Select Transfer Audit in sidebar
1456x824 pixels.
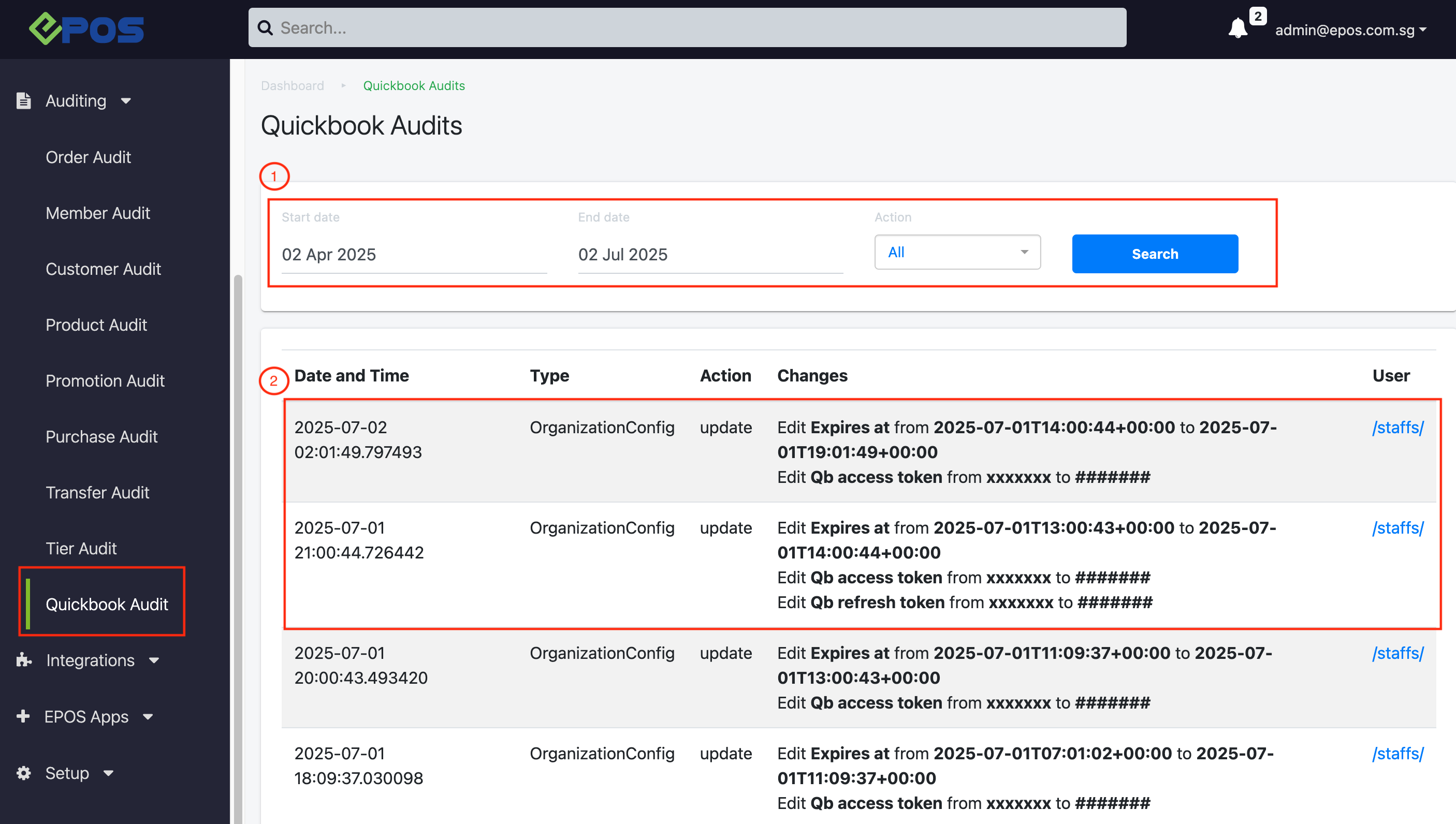click(x=97, y=492)
